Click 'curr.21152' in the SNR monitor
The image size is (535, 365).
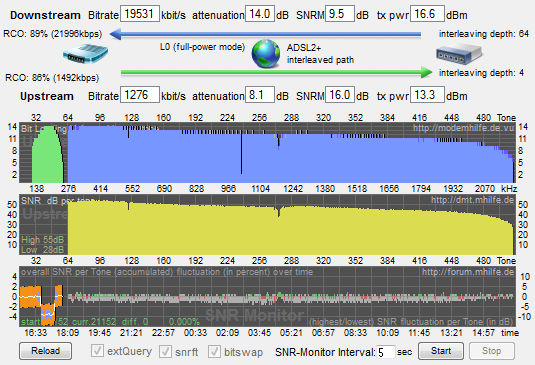(94, 322)
